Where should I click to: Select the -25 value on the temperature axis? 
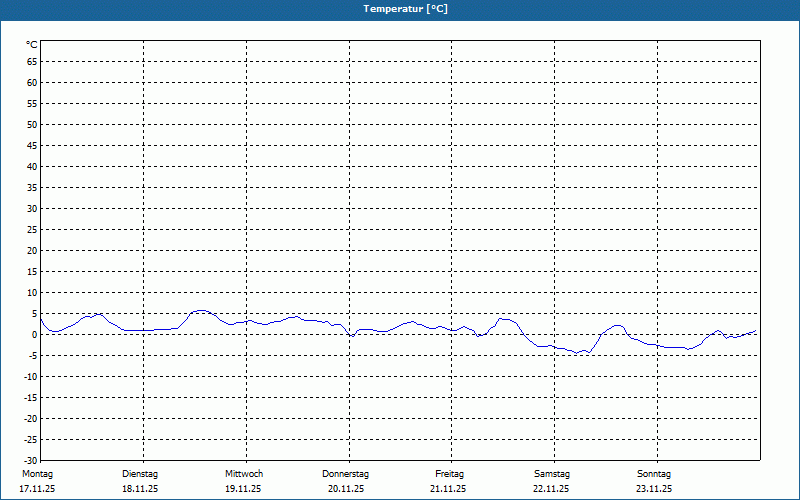(x=31, y=440)
